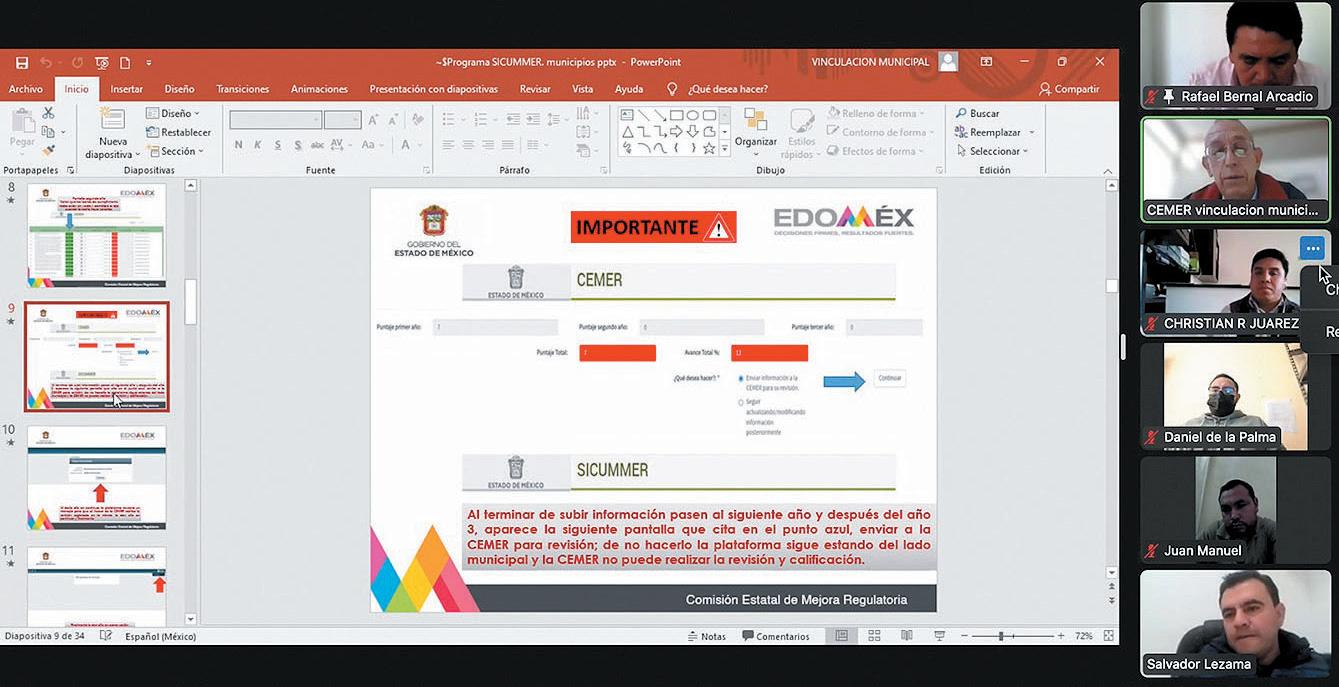Image resolution: width=1339 pixels, height=687 pixels.
Task: Collapse the ribbon chevron
Action: (1107, 171)
